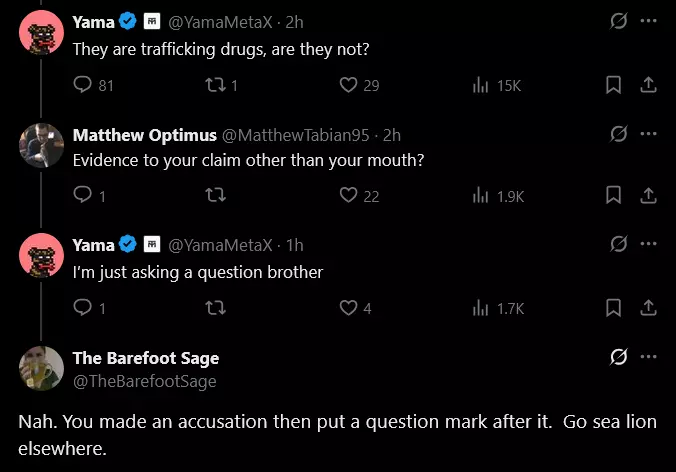Open more options on Yama's 1h tweet
This screenshot has width=676, height=472.
point(648,244)
